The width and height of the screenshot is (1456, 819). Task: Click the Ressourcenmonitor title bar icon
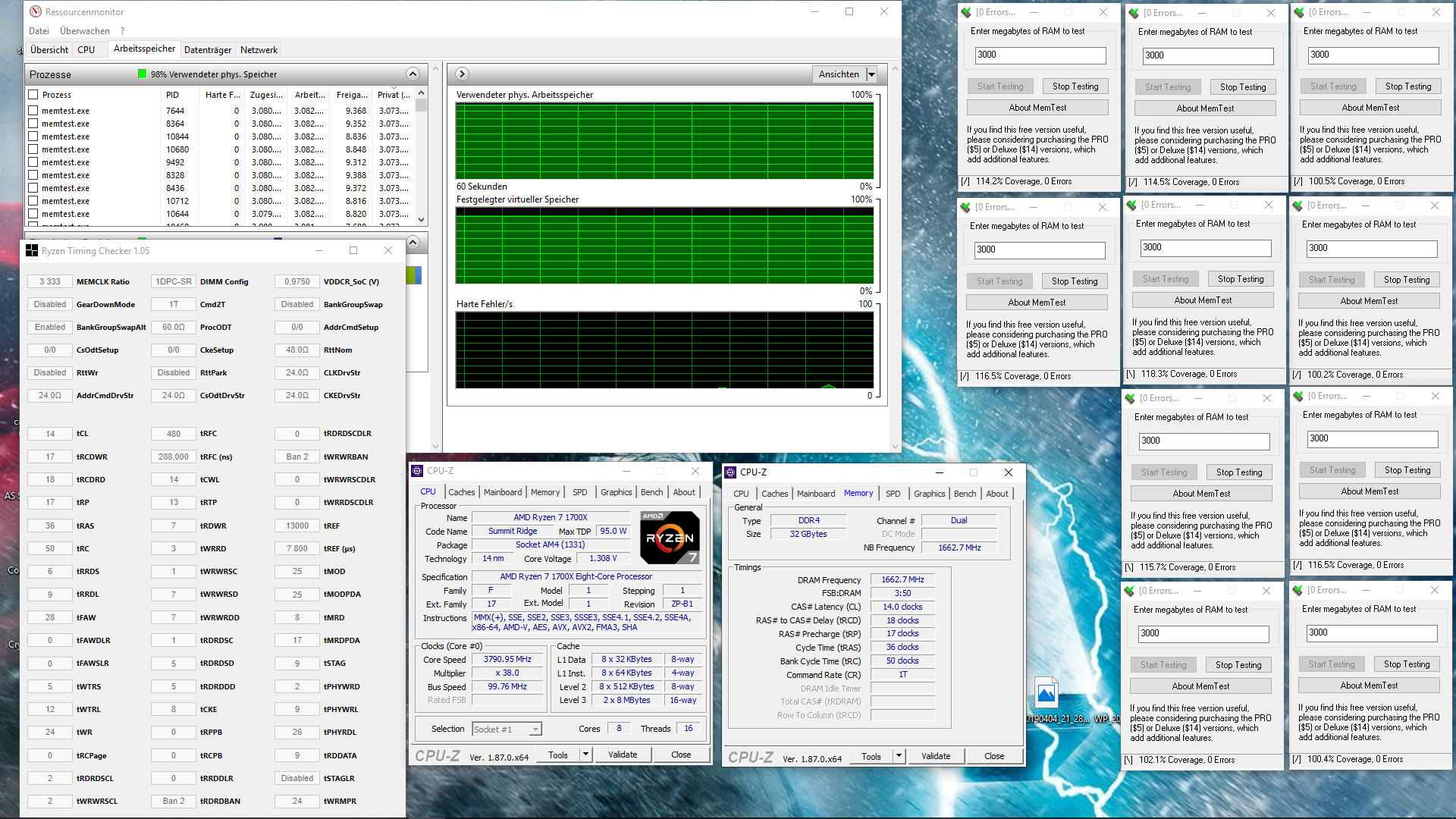click(x=36, y=11)
